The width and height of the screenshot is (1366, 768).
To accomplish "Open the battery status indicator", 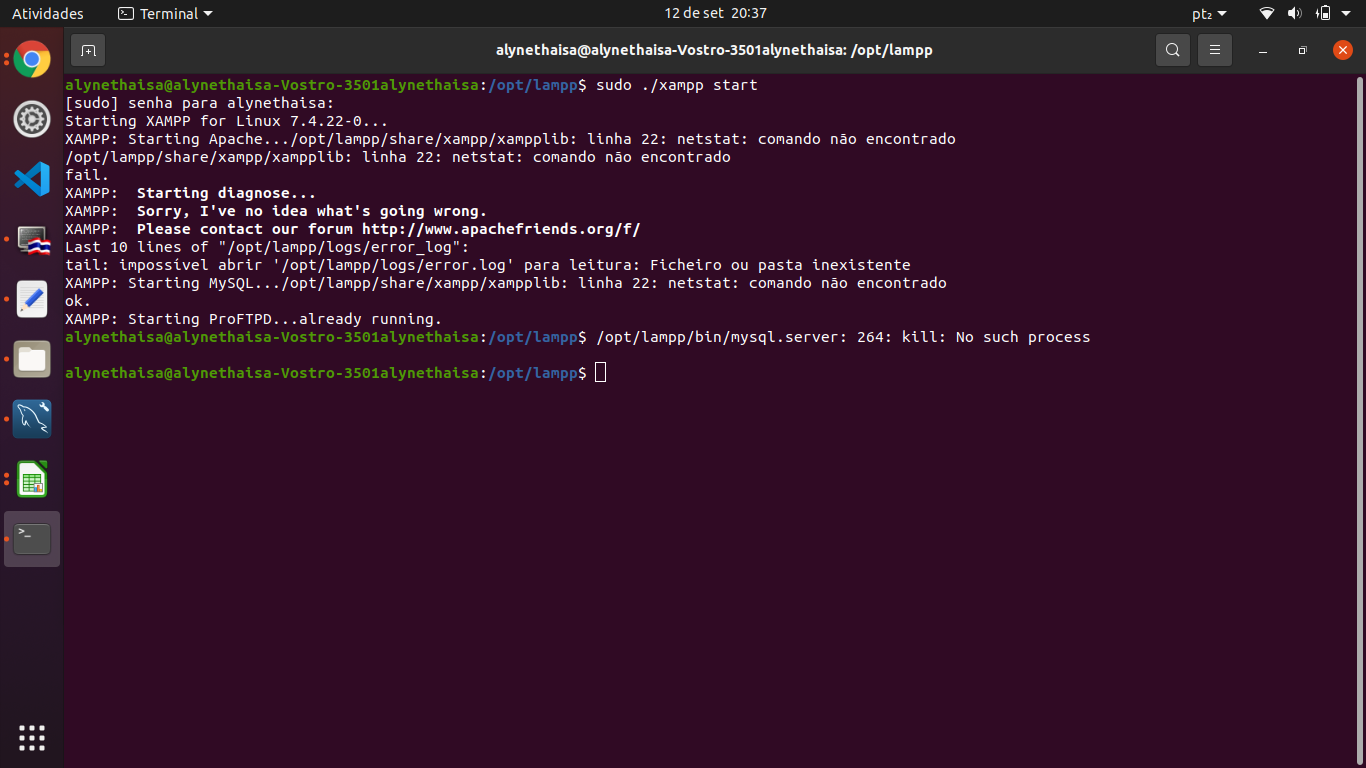I will tap(1323, 14).
